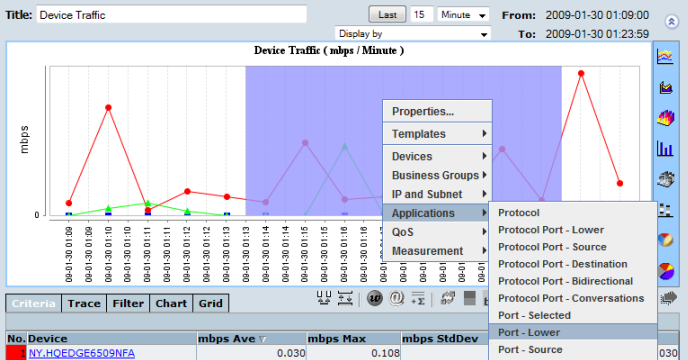Select the Port - Source menu entry
The image size is (688, 360).
click(573, 349)
